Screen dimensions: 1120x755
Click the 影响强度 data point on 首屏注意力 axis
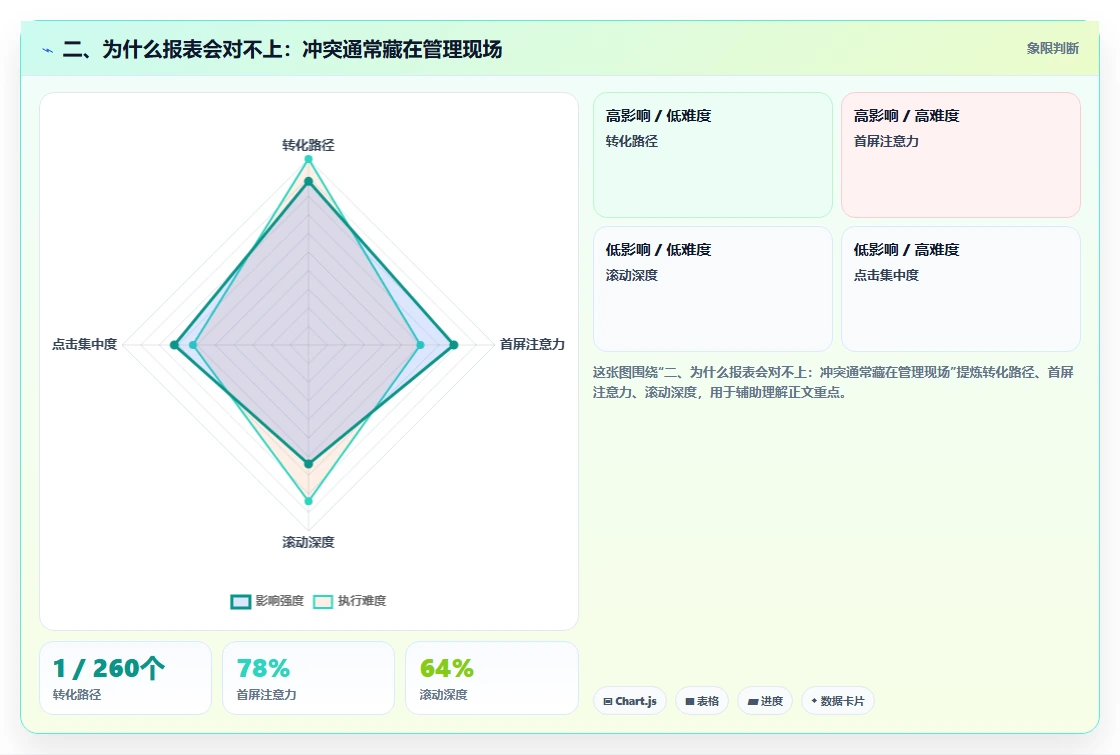(454, 345)
